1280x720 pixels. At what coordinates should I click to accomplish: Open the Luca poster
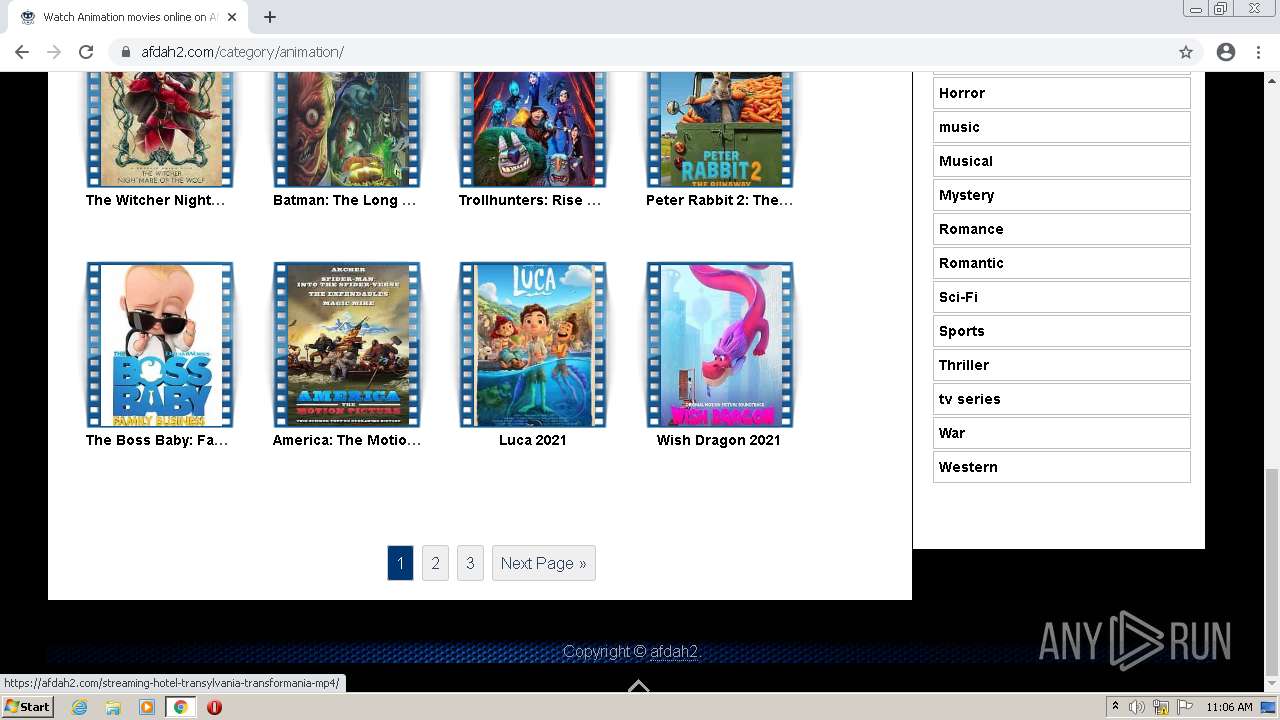[x=533, y=345]
